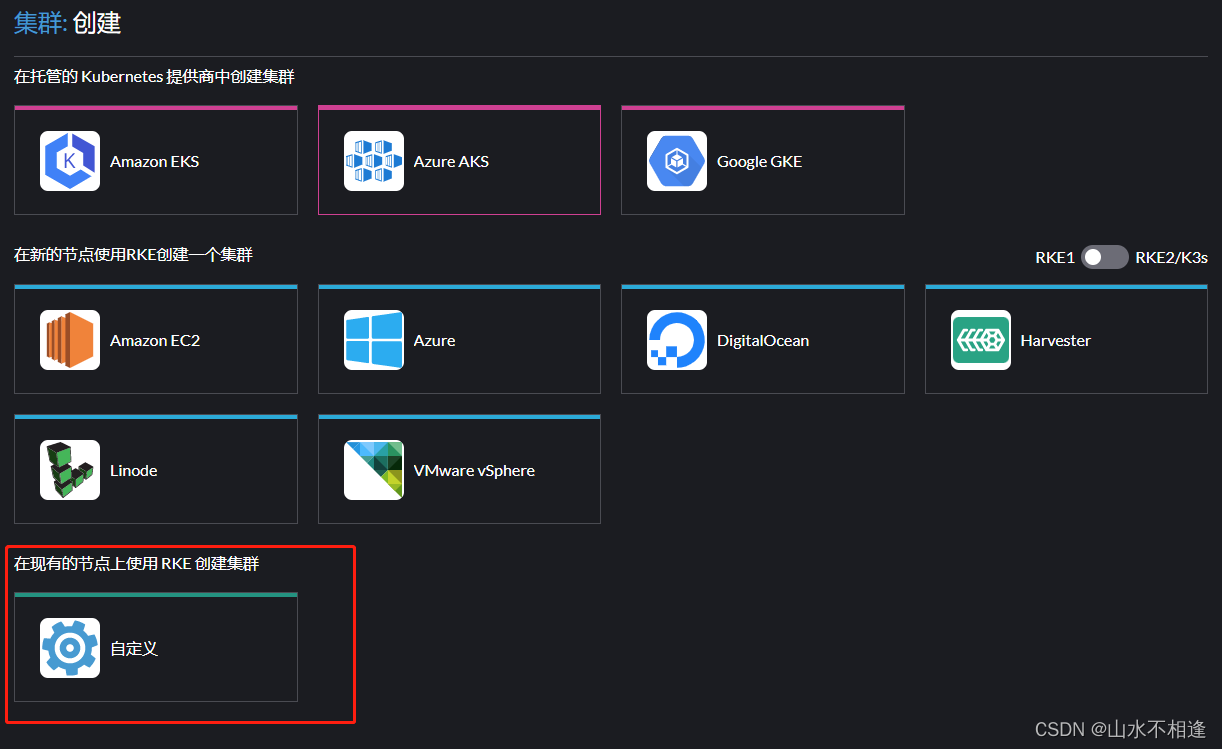Open the 集群 breadcrumb link

(38, 23)
